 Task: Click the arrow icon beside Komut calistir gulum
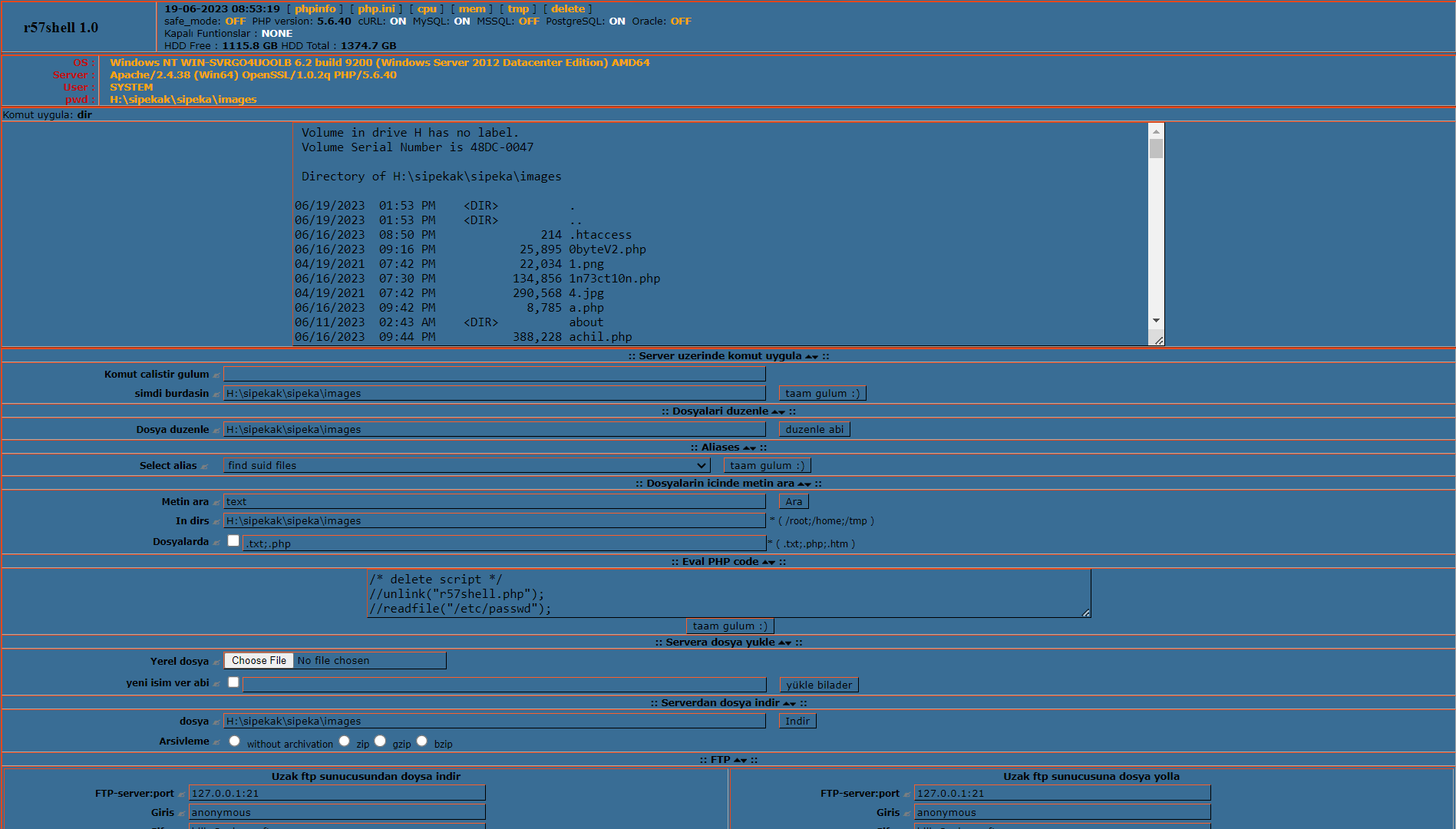(216, 375)
